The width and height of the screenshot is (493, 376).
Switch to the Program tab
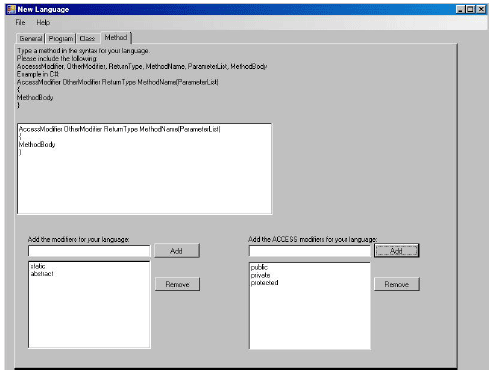coord(61,39)
